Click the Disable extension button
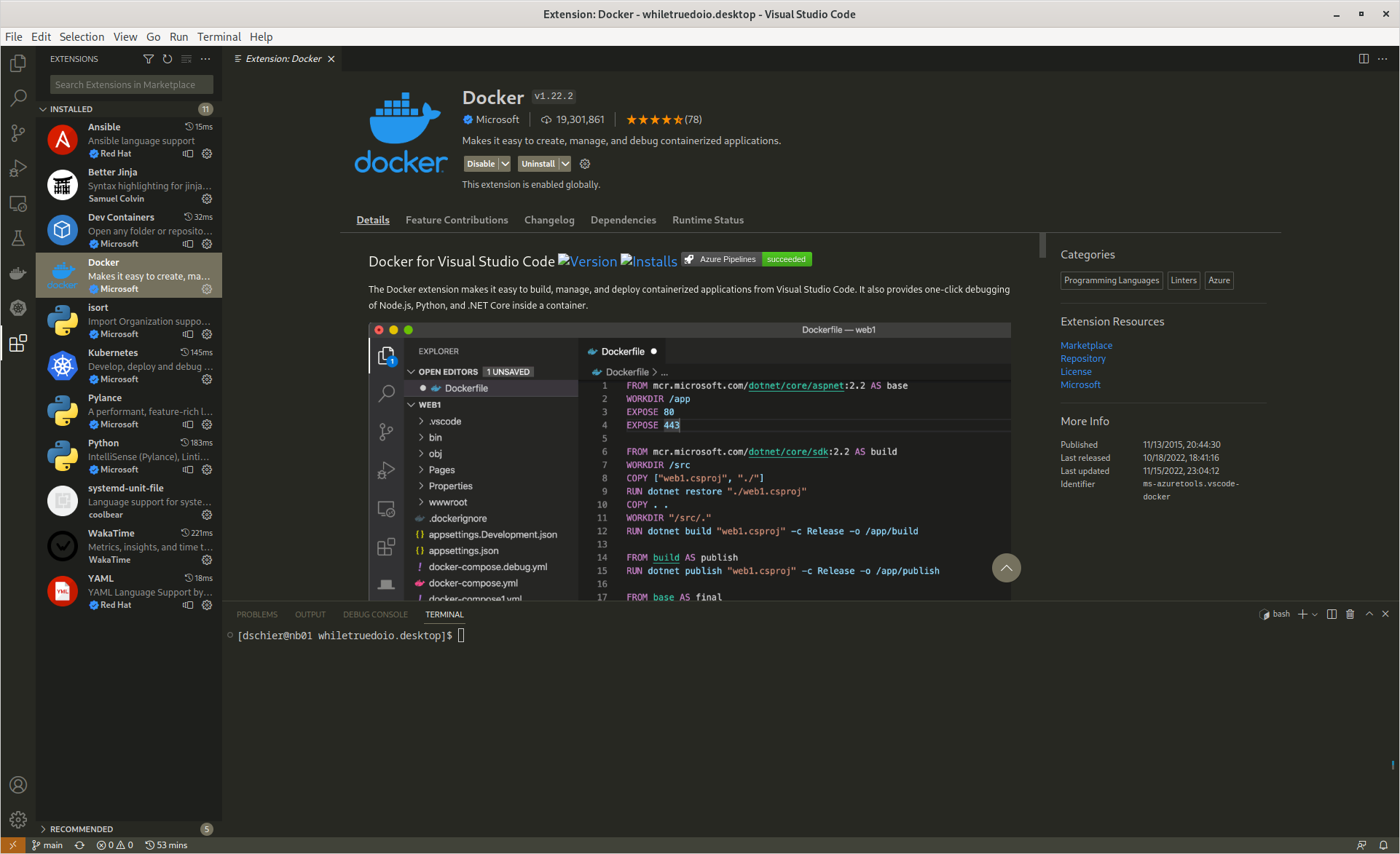This screenshot has width=1400, height=854. (x=481, y=164)
